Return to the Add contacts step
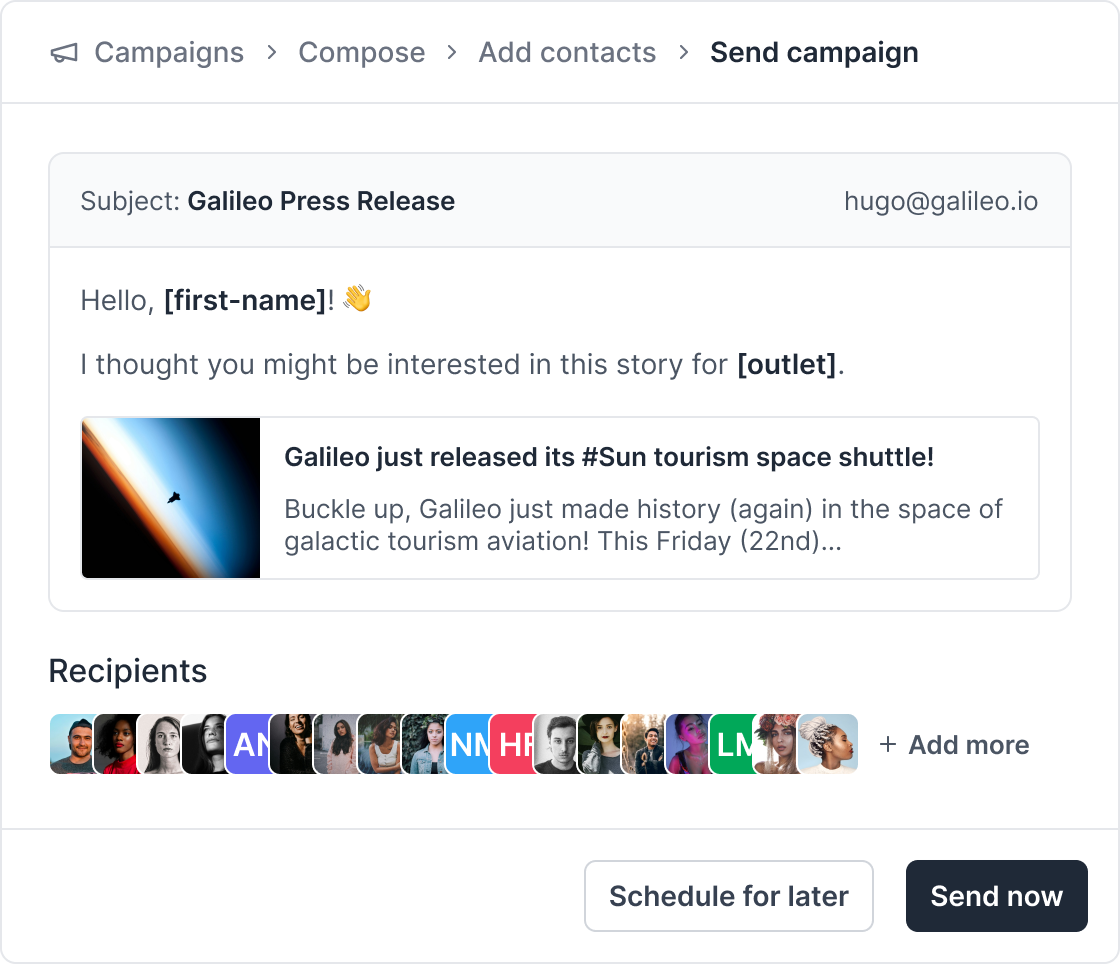The height and width of the screenshot is (964, 1120). click(x=567, y=52)
